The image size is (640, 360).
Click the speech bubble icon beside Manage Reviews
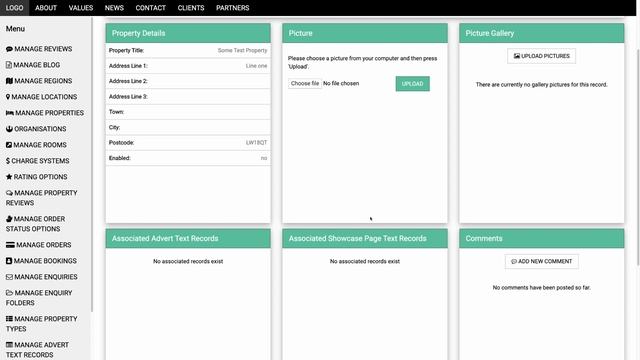pyautogui.click(x=9, y=49)
